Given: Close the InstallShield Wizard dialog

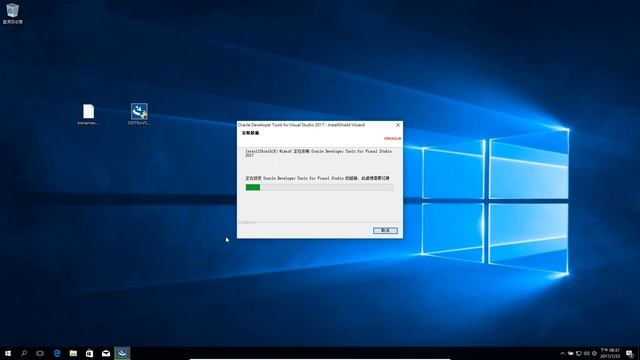Looking at the screenshot, I should [x=398, y=125].
